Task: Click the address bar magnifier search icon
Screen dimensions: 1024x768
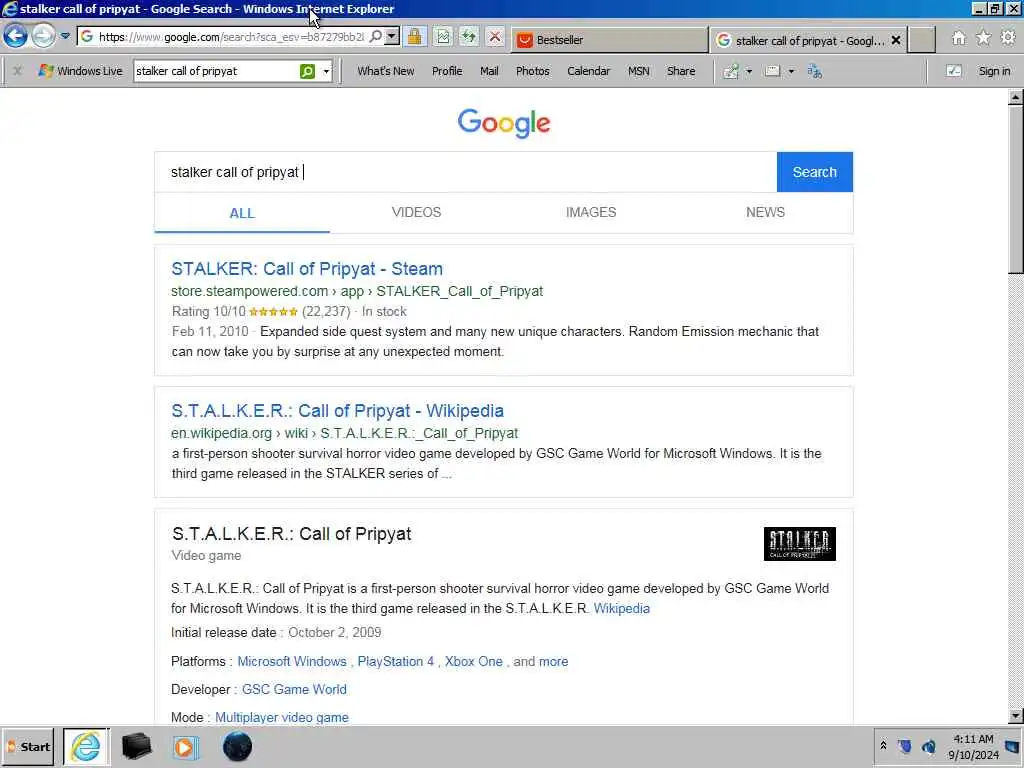Action: [x=376, y=37]
